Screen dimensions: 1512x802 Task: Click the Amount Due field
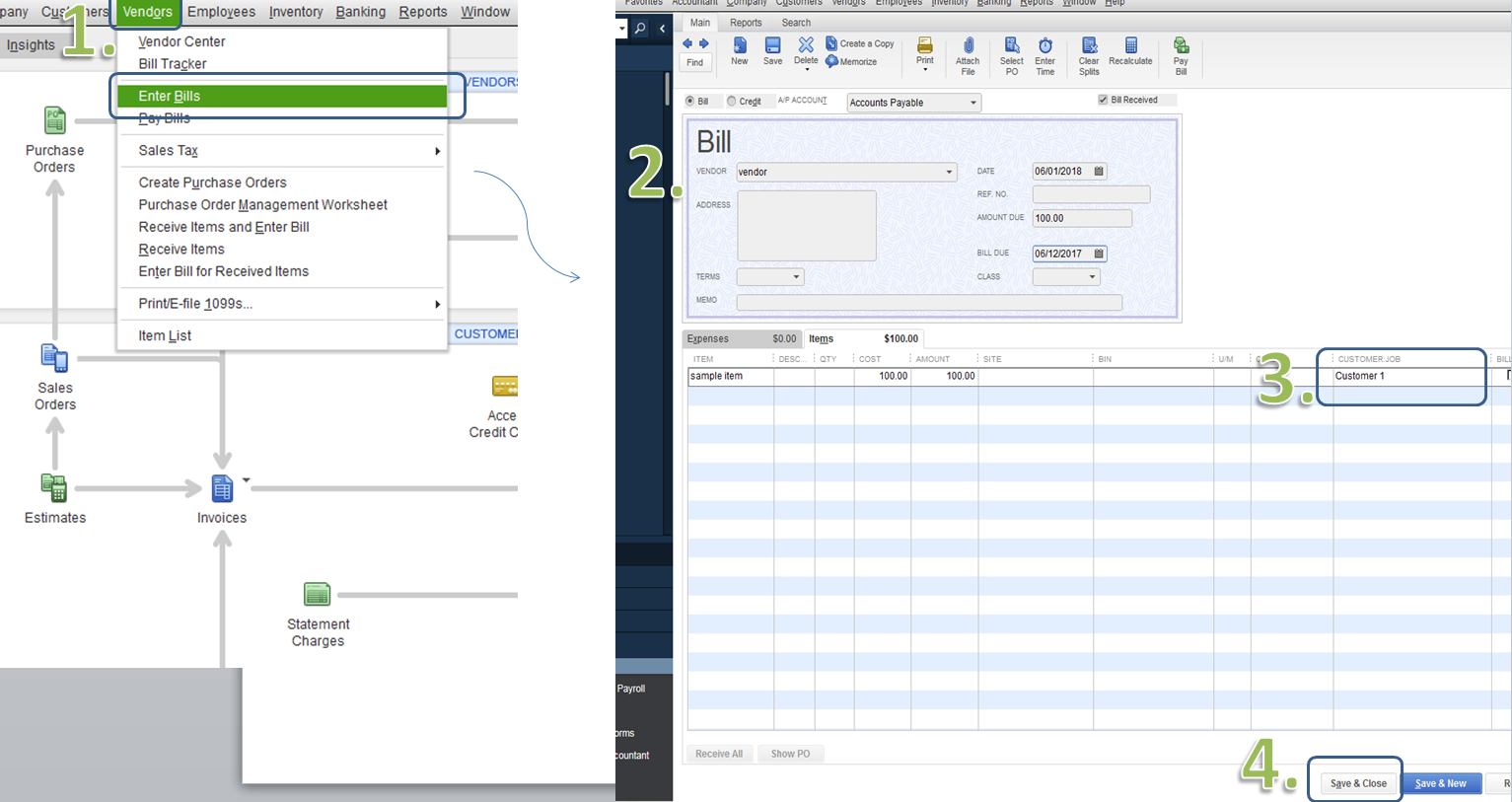[x=1082, y=218]
